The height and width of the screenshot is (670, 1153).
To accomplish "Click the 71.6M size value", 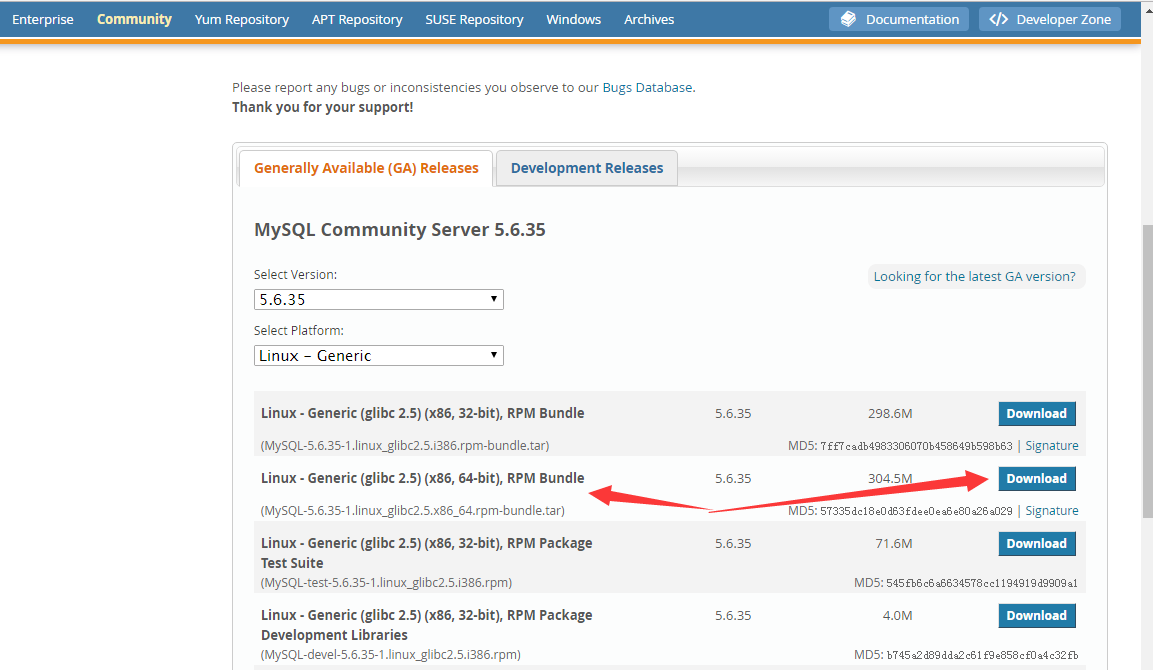I will click(894, 544).
